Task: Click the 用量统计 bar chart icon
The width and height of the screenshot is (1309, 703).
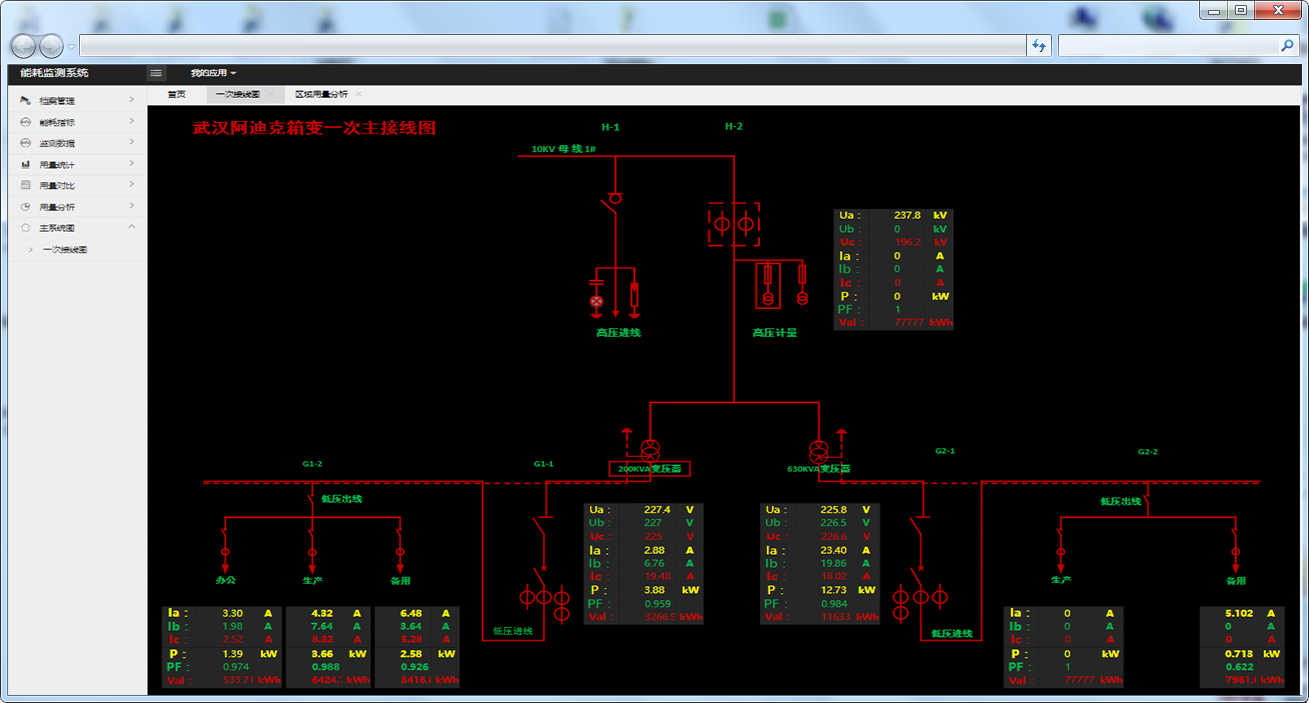Action: 26,164
